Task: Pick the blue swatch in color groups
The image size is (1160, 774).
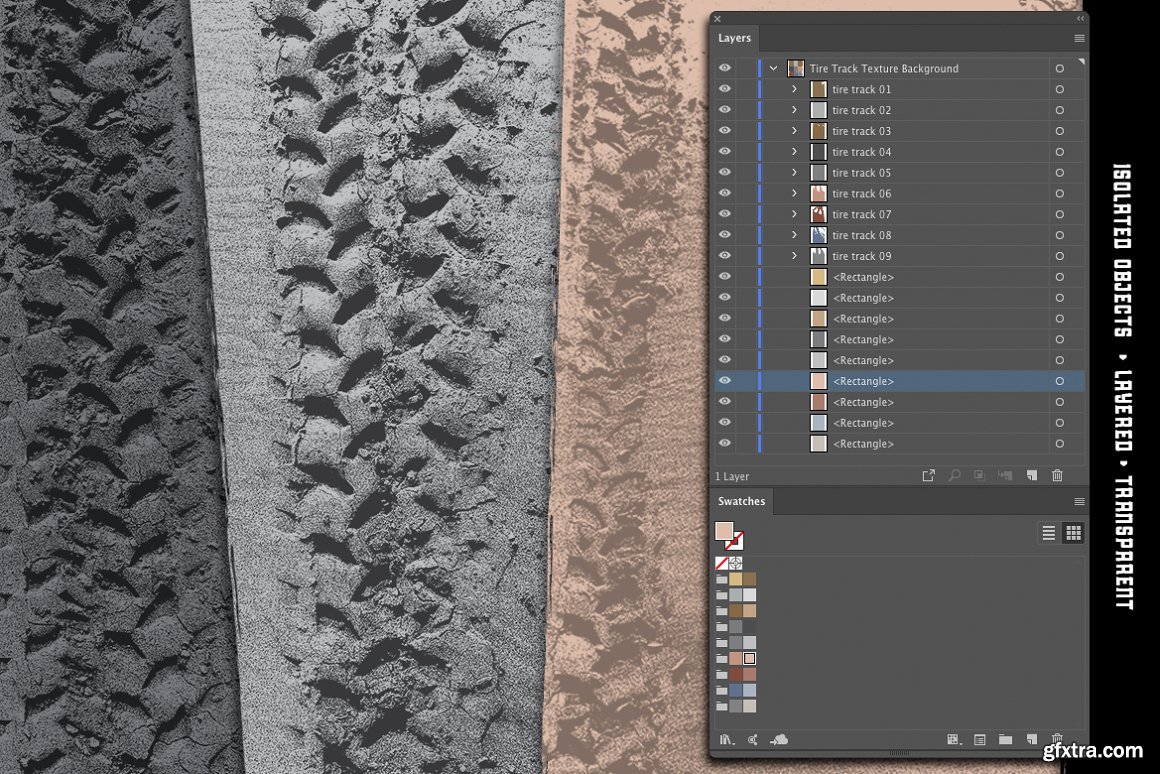Action: point(736,690)
